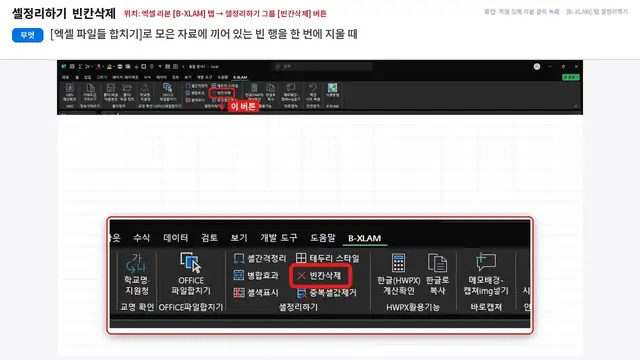Click the 교명 확인 group label in the enlarged ribbon
The height and width of the screenshot is (360, 640).
click(x=136, y=307)
